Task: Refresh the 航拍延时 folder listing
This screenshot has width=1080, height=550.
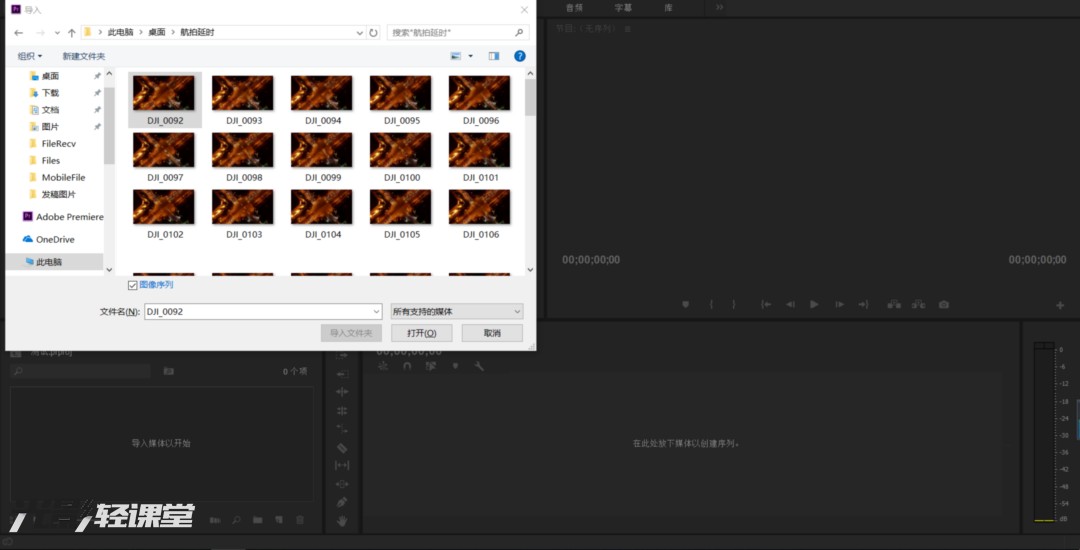Action: click(373, 33)
